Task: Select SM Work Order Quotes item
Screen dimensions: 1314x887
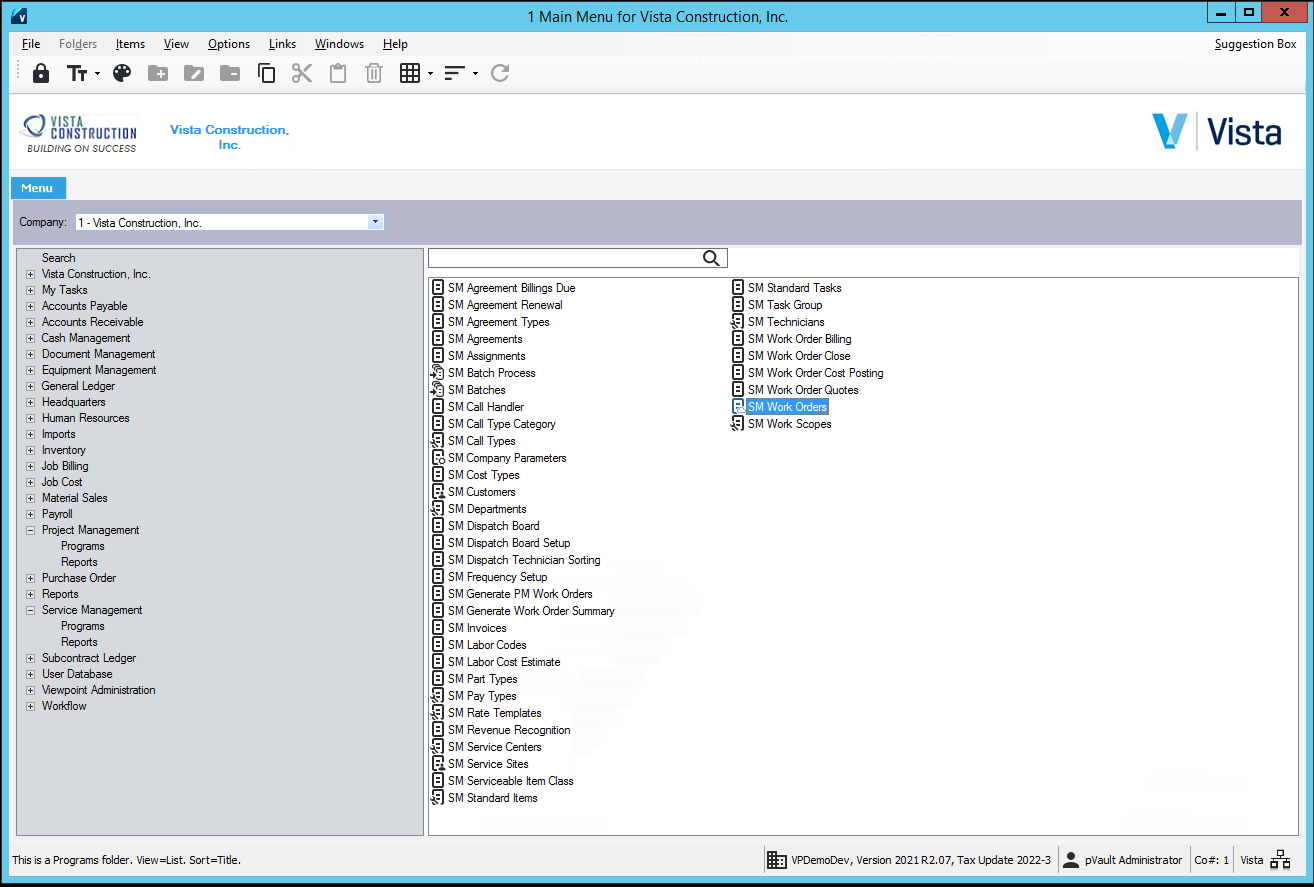Action: [x=803, y=390]
